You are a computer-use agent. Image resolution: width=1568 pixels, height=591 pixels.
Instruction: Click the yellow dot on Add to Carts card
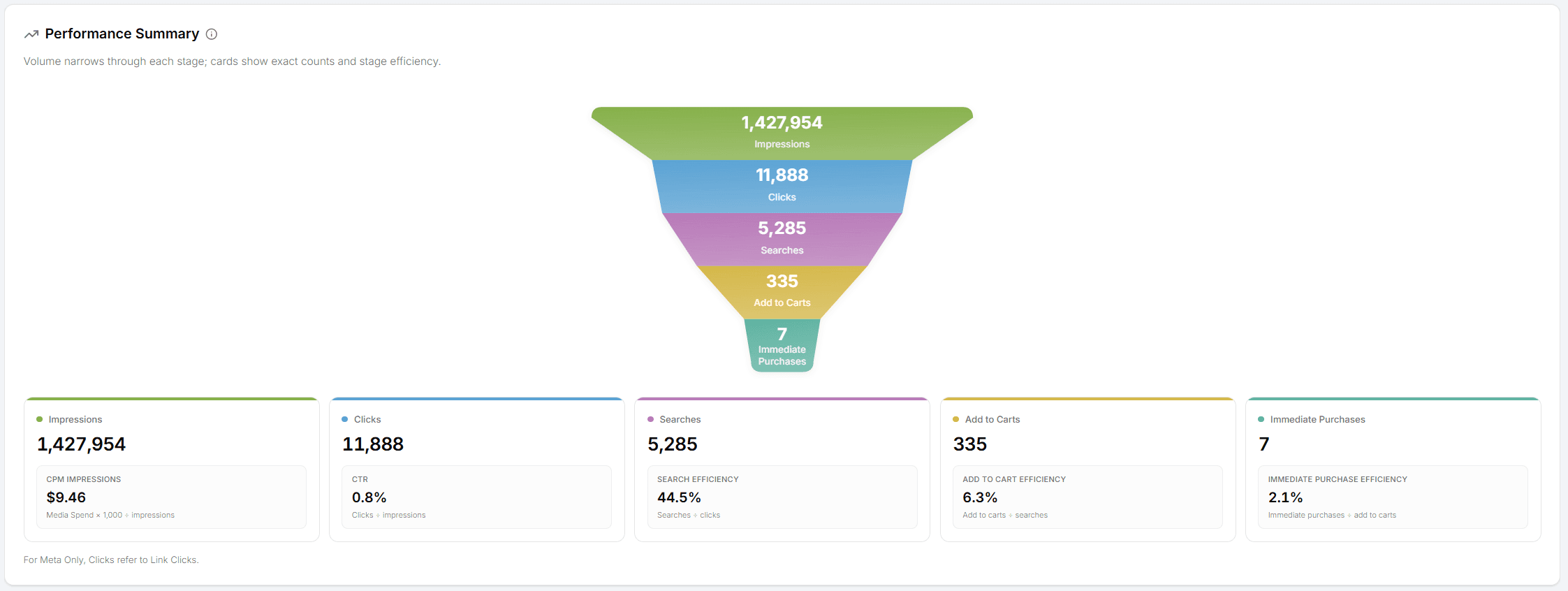click(x=956, y=419)
